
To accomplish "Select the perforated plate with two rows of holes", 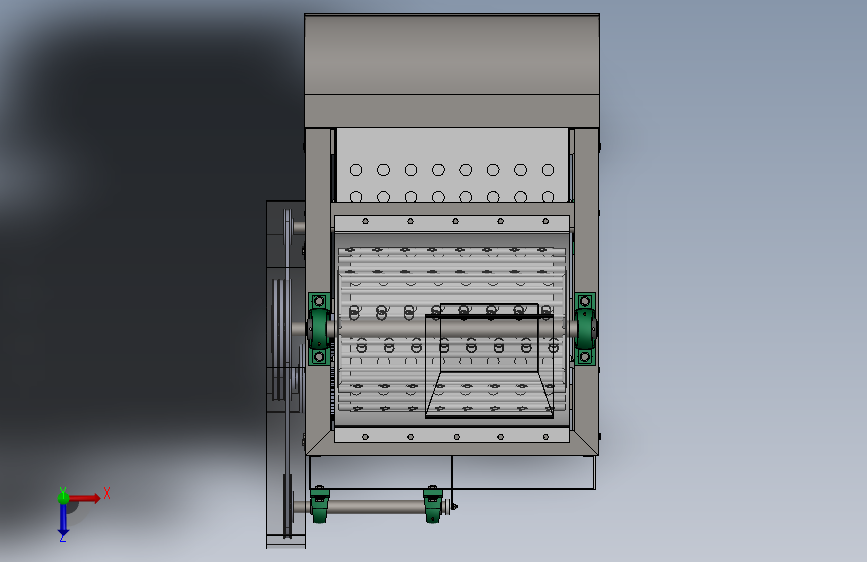I will [452, 165].
